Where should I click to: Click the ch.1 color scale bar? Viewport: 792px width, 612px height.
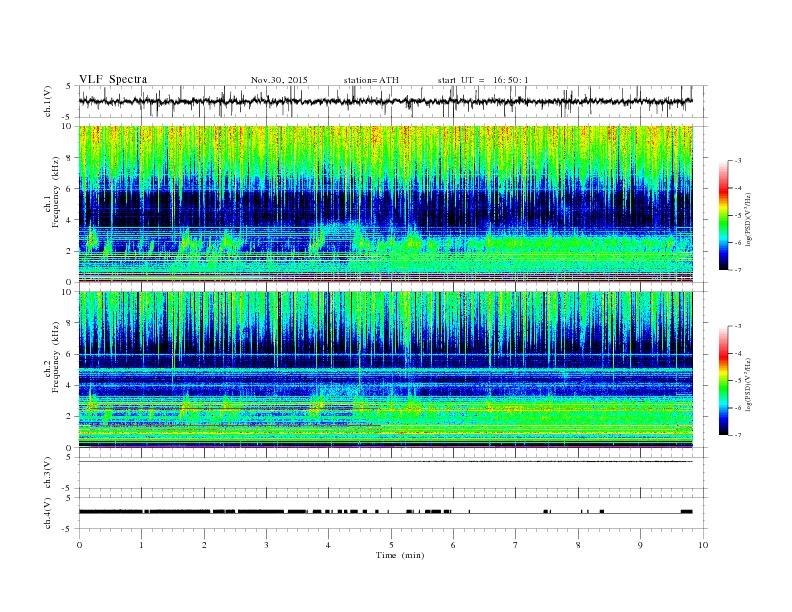pos(723,216)
